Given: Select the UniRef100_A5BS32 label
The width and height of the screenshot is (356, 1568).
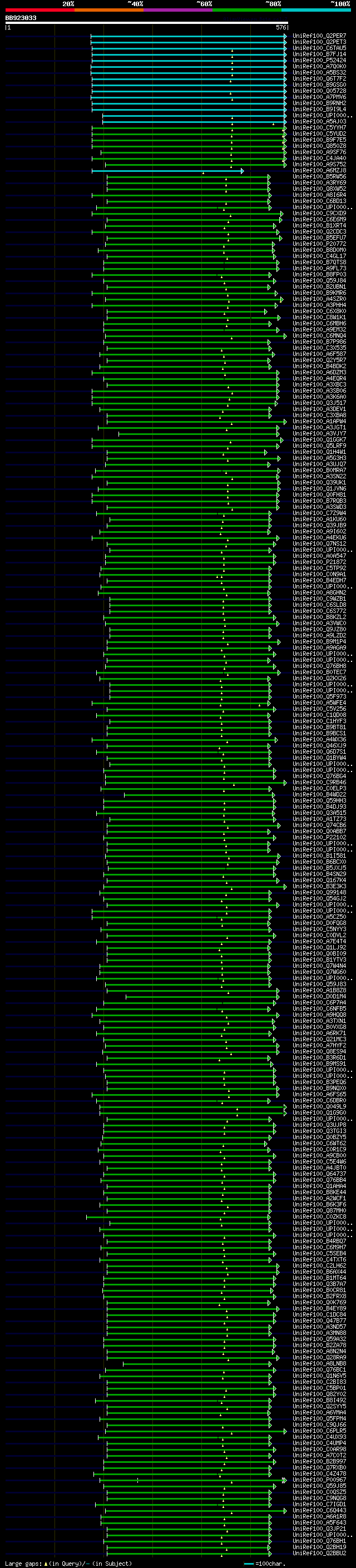Looking at the screenshot, I should [x=319, y=72].
